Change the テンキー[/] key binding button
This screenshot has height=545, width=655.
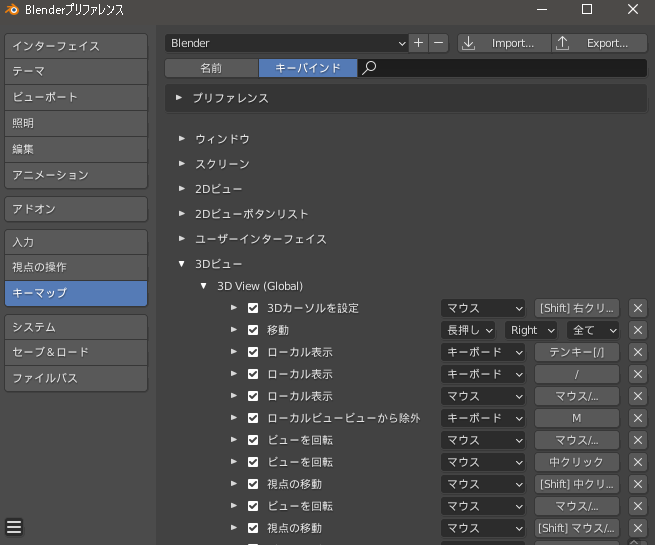tap(576, 352)
